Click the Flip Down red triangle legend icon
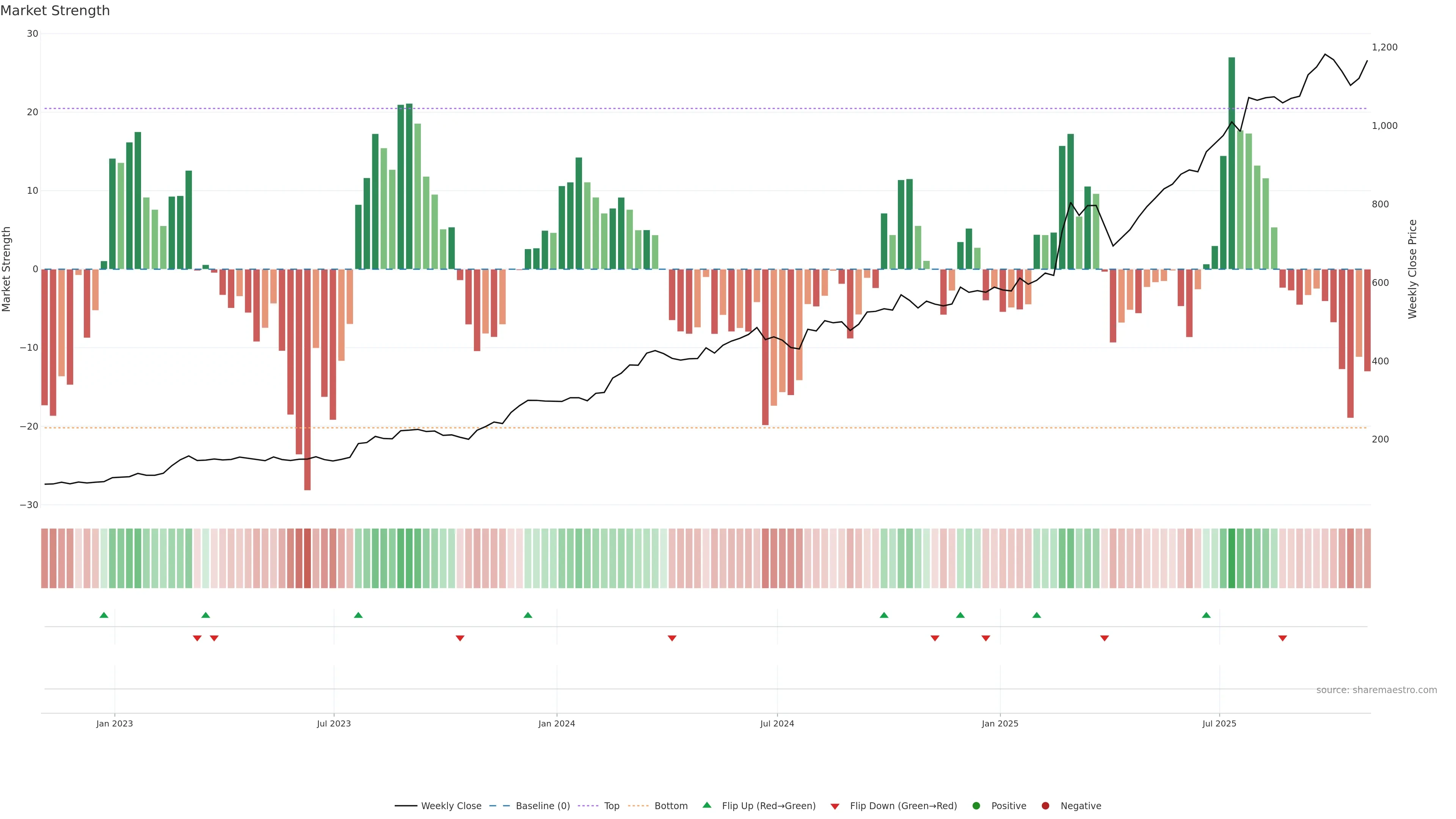 (835, 806)
